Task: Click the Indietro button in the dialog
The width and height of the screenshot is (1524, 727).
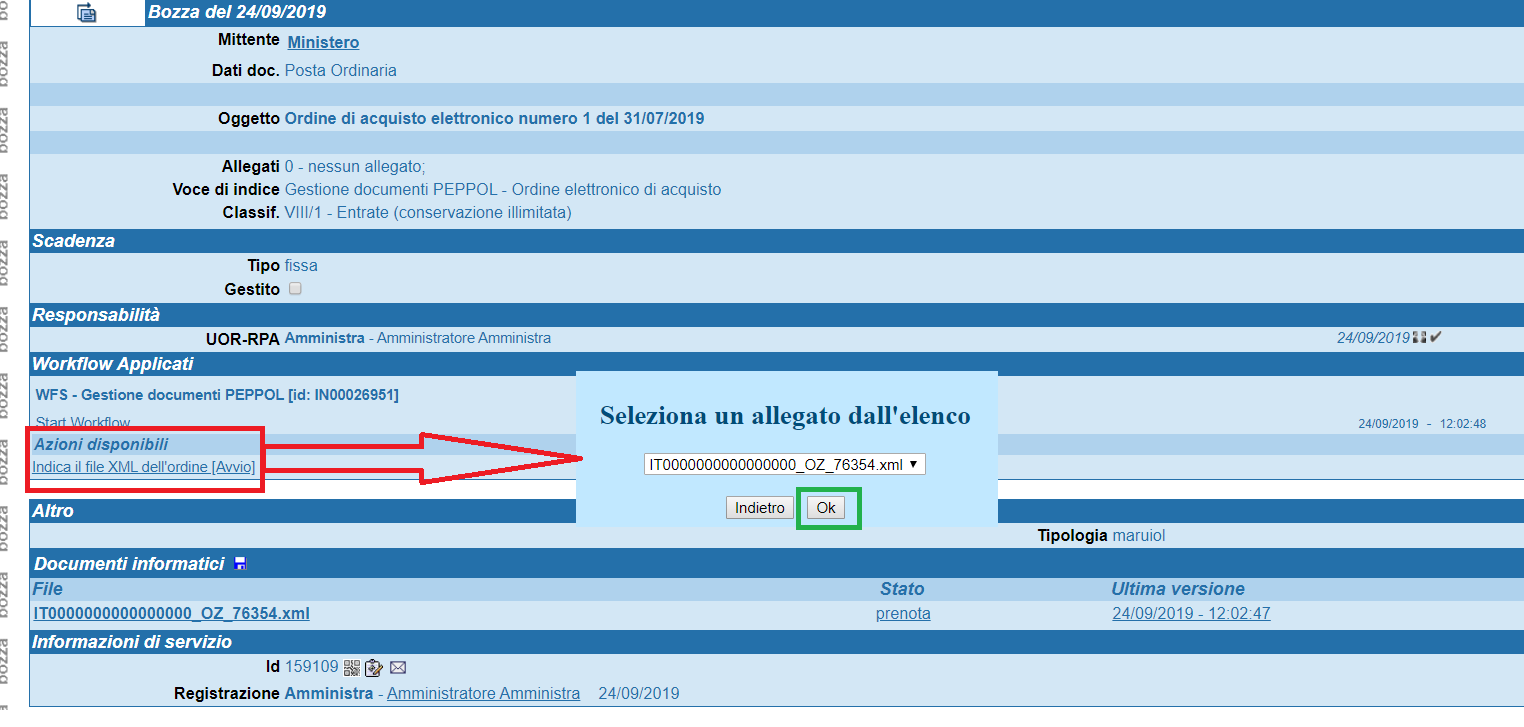Action: tap(760, 508)
